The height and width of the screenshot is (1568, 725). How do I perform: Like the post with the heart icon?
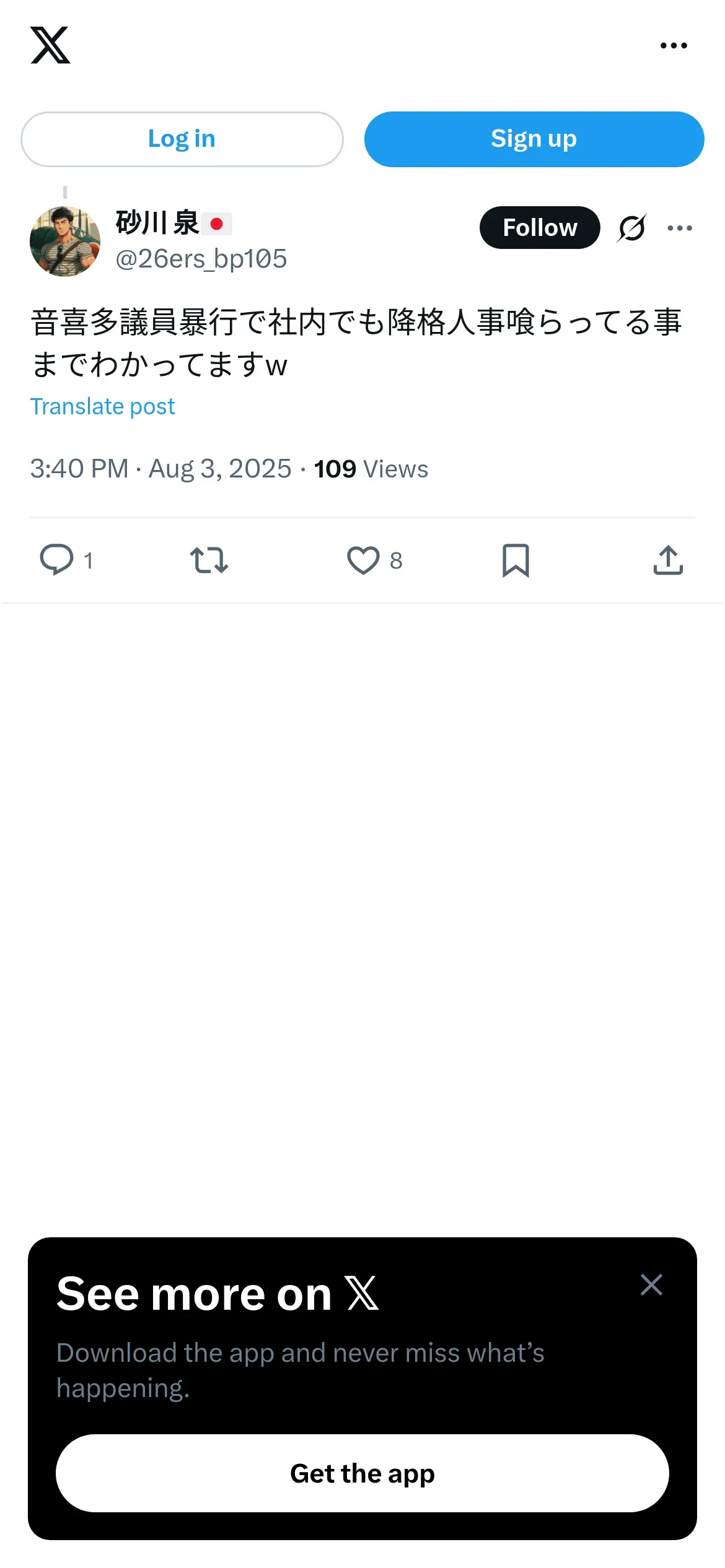click(363, 560)
